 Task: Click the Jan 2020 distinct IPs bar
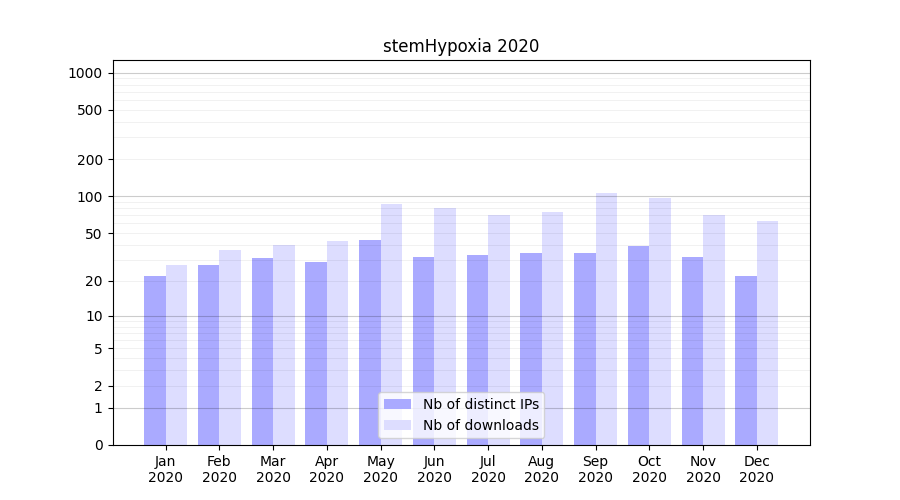click(x=155, y=360)
